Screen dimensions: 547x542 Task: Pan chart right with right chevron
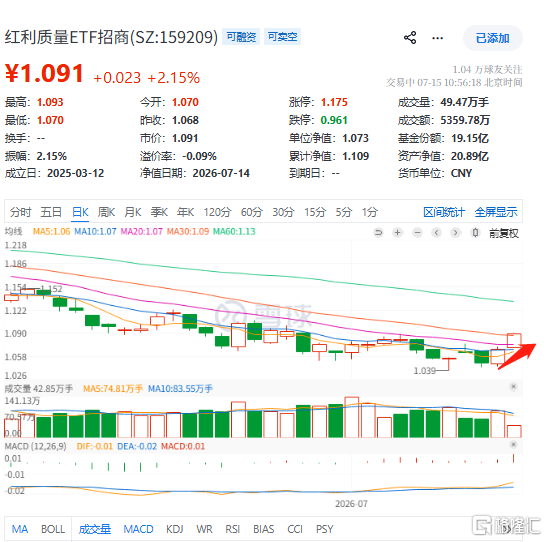click(x=456, y=233)
